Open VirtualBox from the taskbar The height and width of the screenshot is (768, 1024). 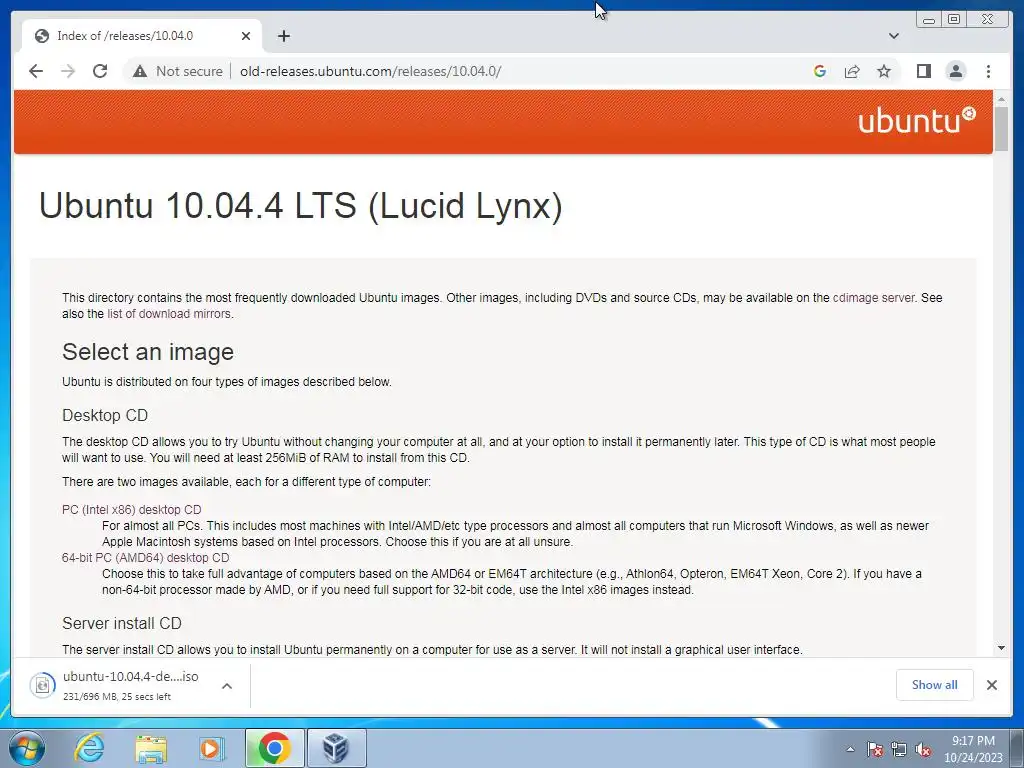[x=336, y=748]
